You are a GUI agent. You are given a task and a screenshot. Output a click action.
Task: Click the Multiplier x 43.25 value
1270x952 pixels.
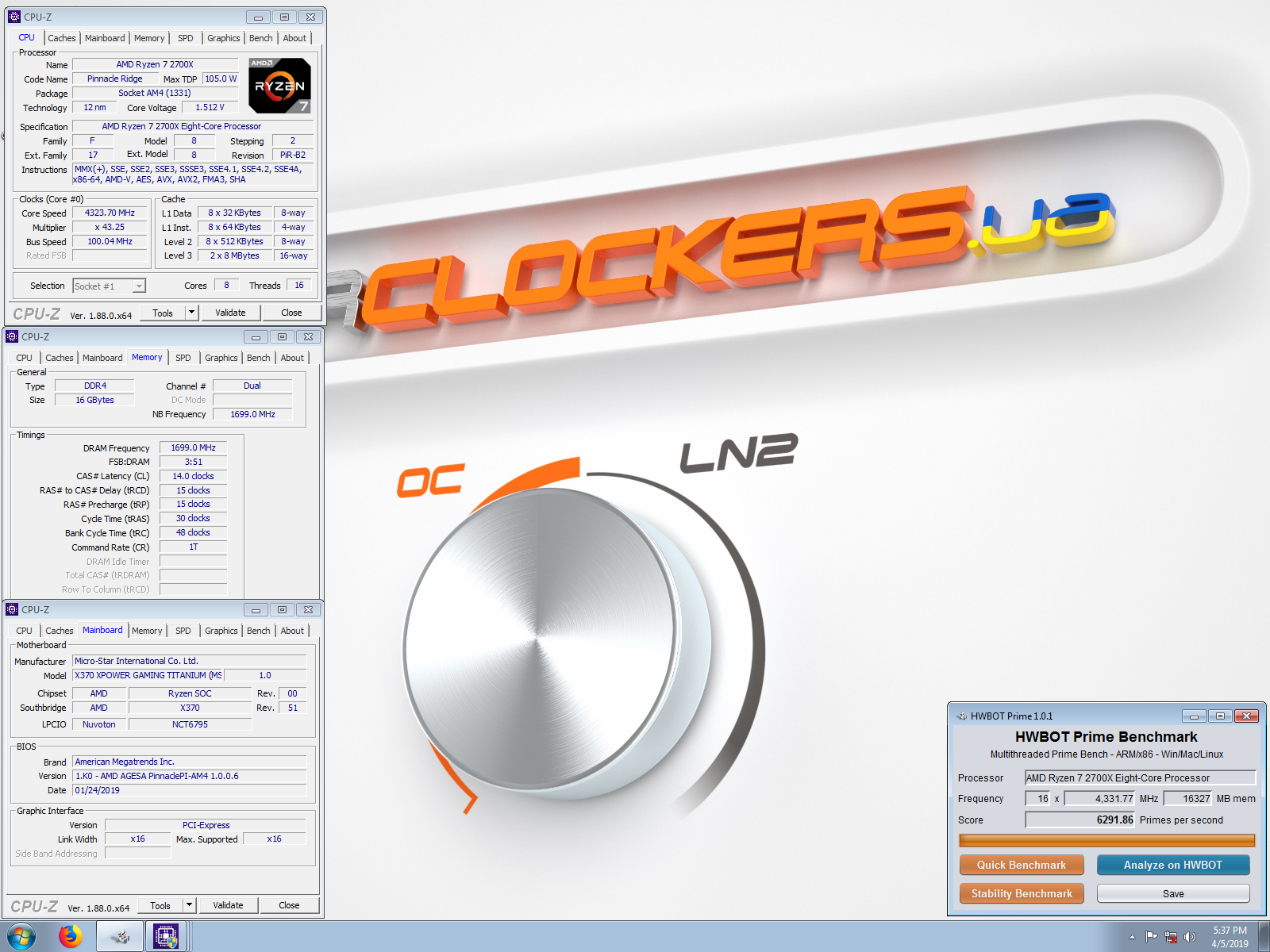tap(110, 227)
